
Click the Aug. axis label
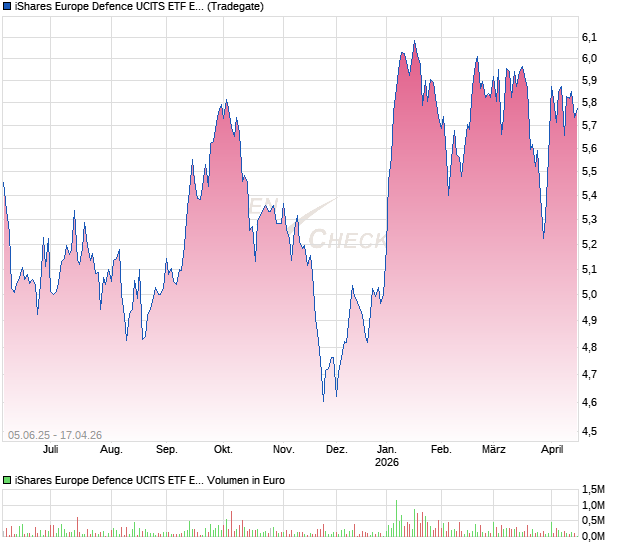(x=112, y=450)
